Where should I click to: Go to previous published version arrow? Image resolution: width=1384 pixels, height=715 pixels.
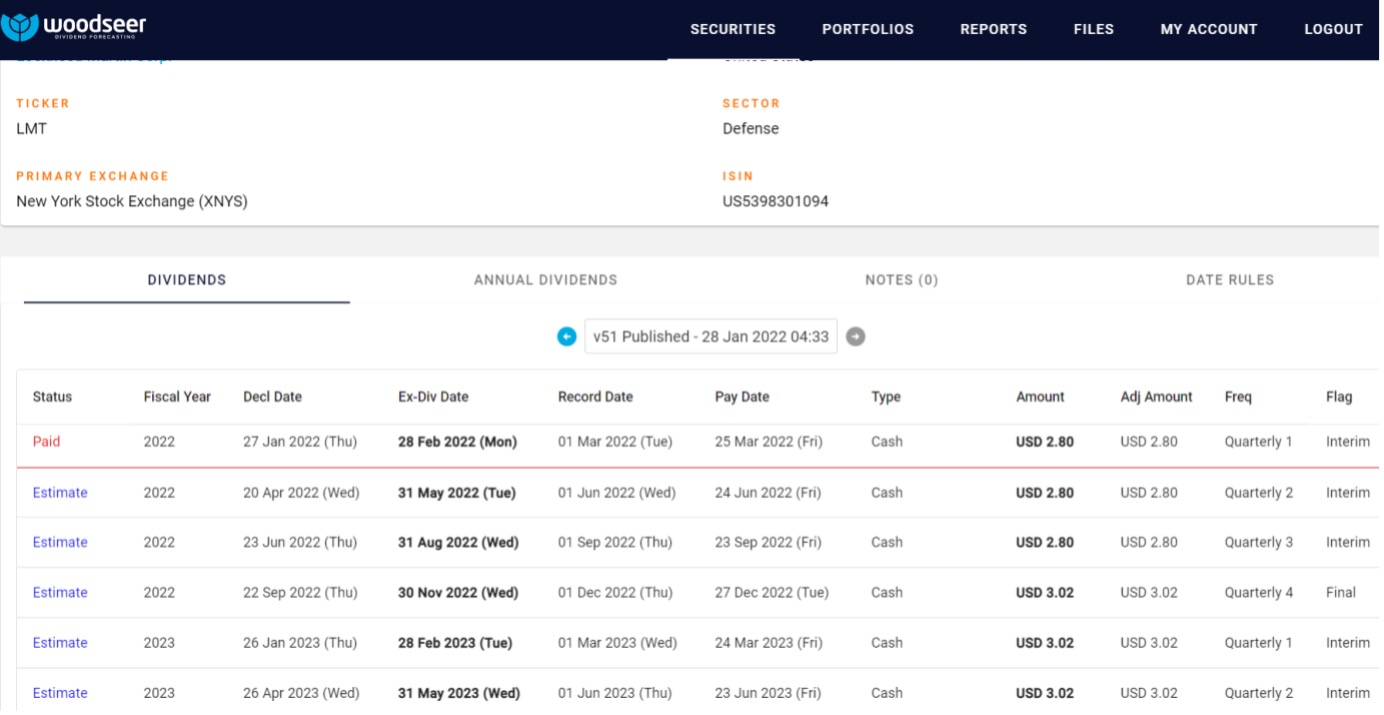(567, 337)
